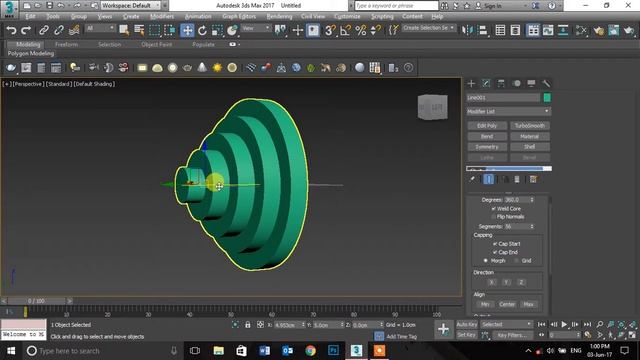Toggle the Scene Explorer icon
The width and height of the screenshot is (640, 360).
(x=500, y=30)
